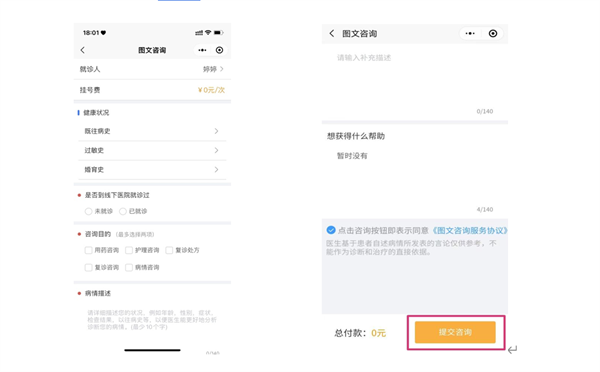
Task: Open the 就诊人 patient selector
Action: tap(152, 69)
